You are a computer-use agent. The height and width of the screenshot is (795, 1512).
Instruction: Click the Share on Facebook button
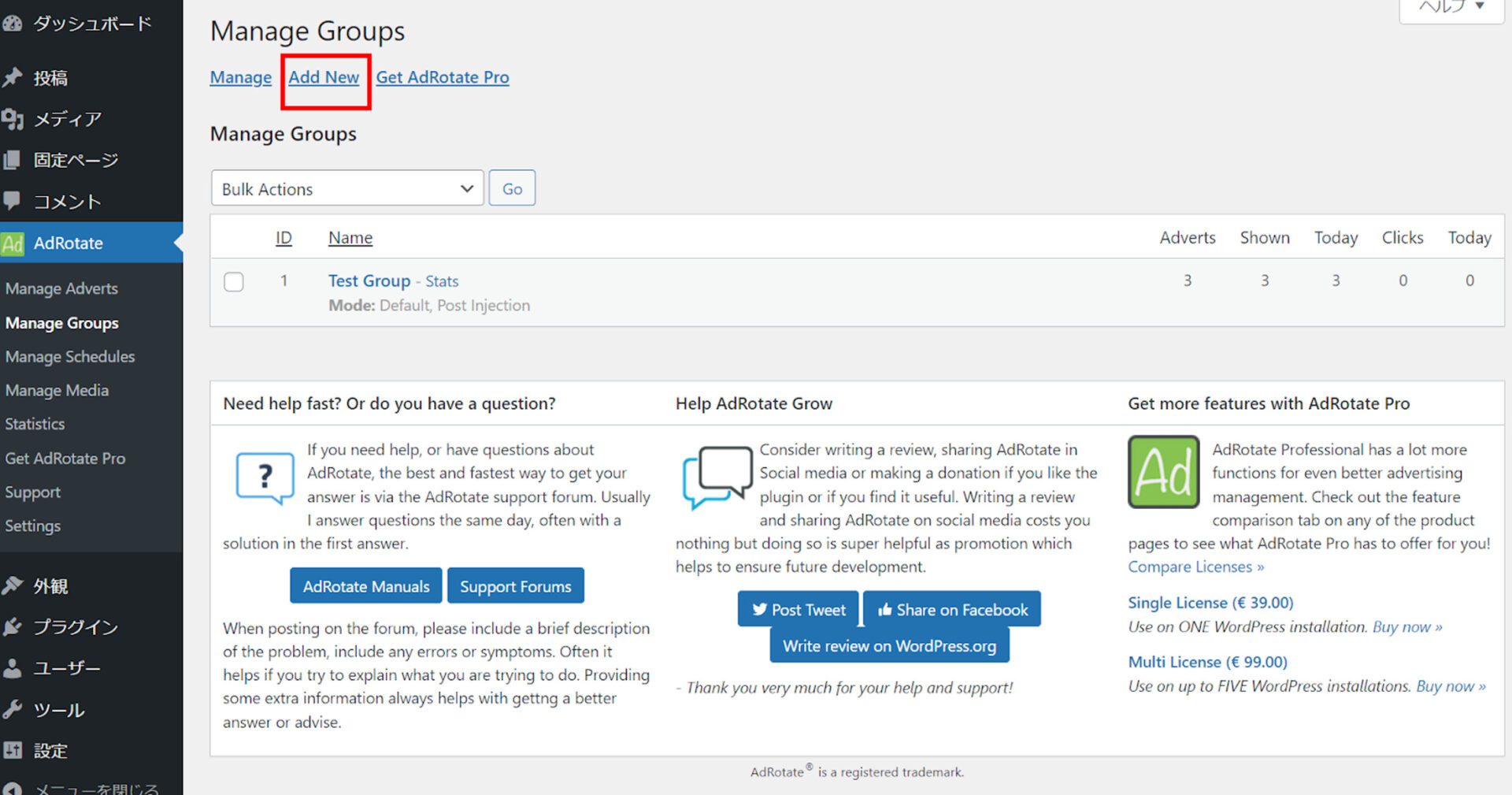pos(952,610)
